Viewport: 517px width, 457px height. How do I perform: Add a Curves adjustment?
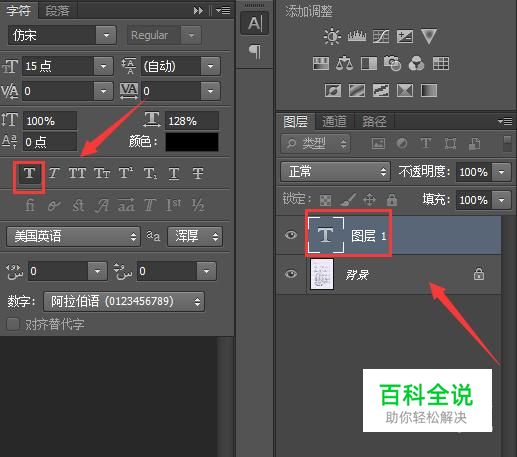(x=381, y=36)
